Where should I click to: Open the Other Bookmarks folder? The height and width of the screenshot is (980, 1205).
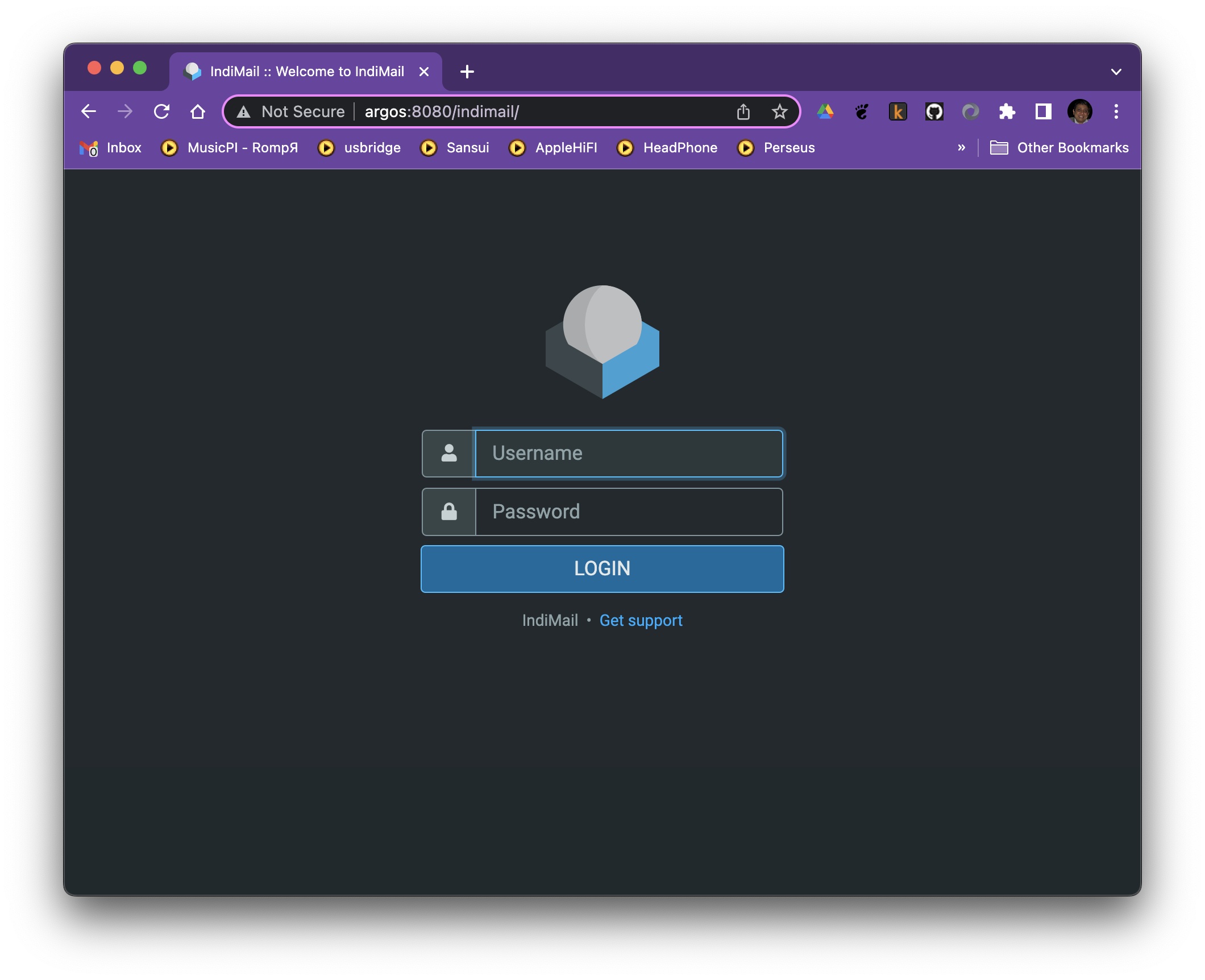coord(1059,148)
